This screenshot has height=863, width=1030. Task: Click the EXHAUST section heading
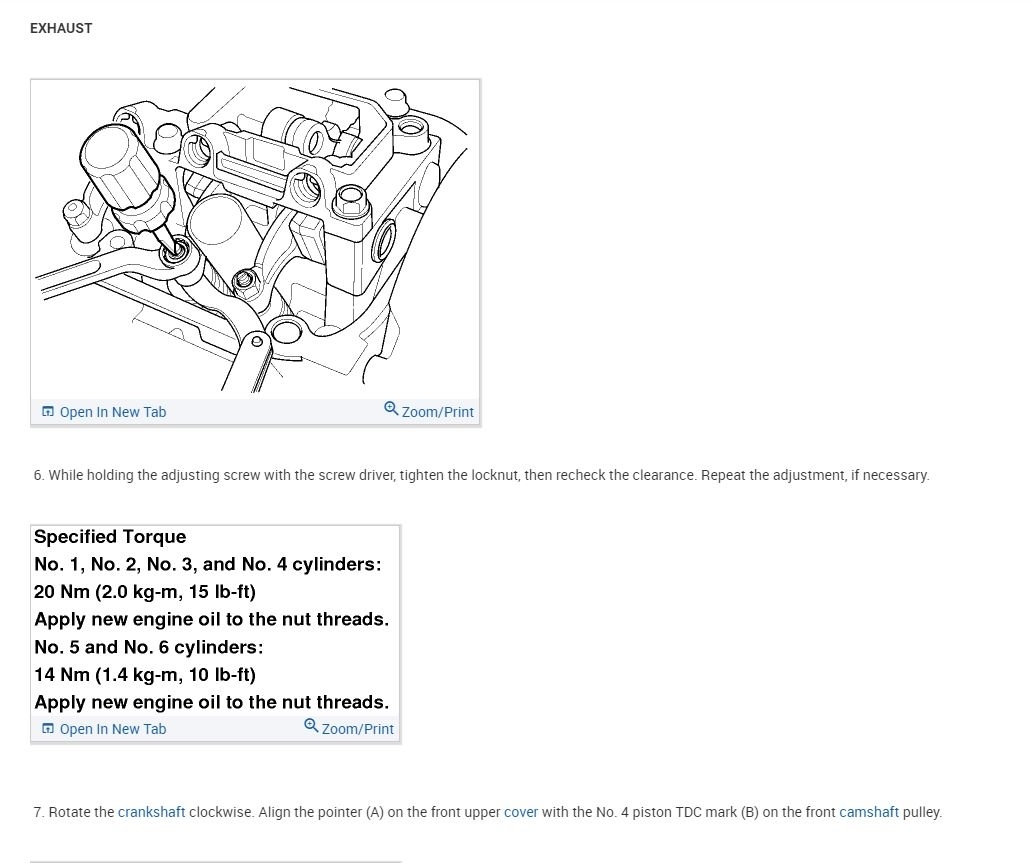pos(61,28)
